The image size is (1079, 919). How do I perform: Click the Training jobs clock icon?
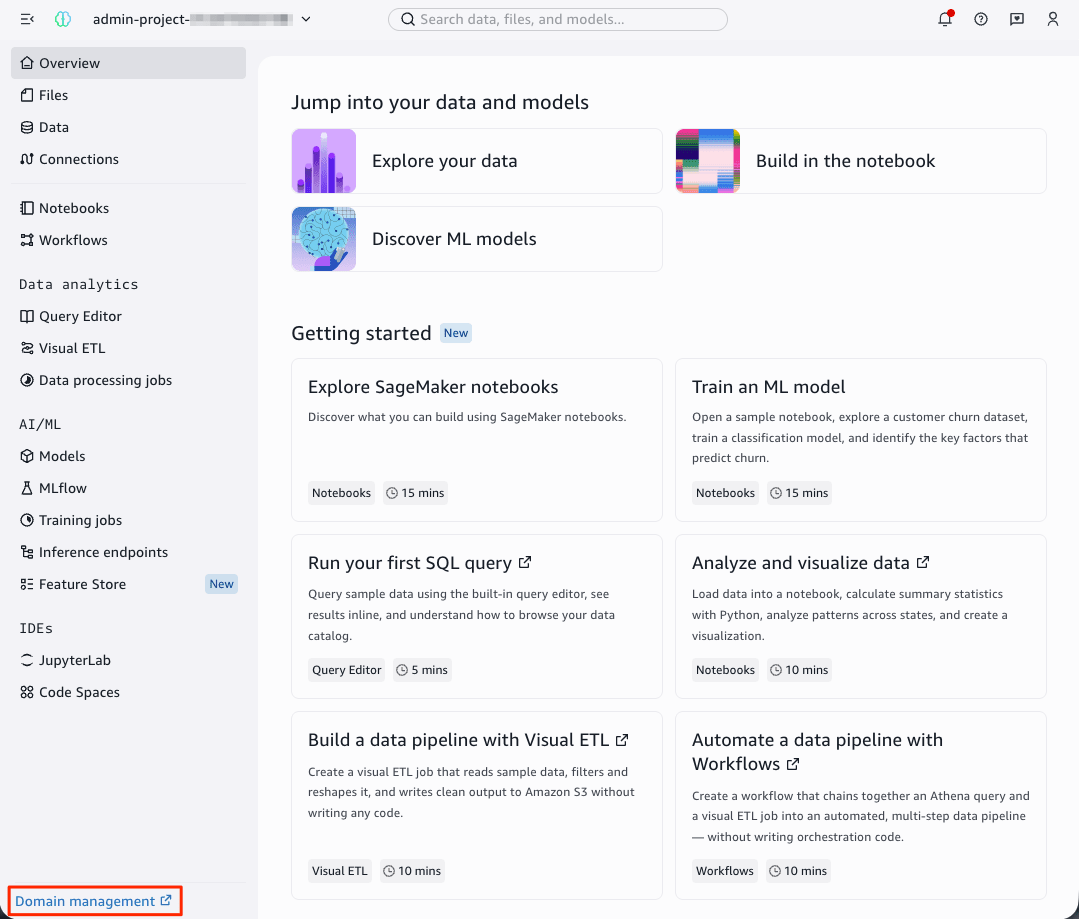point(27,520)
